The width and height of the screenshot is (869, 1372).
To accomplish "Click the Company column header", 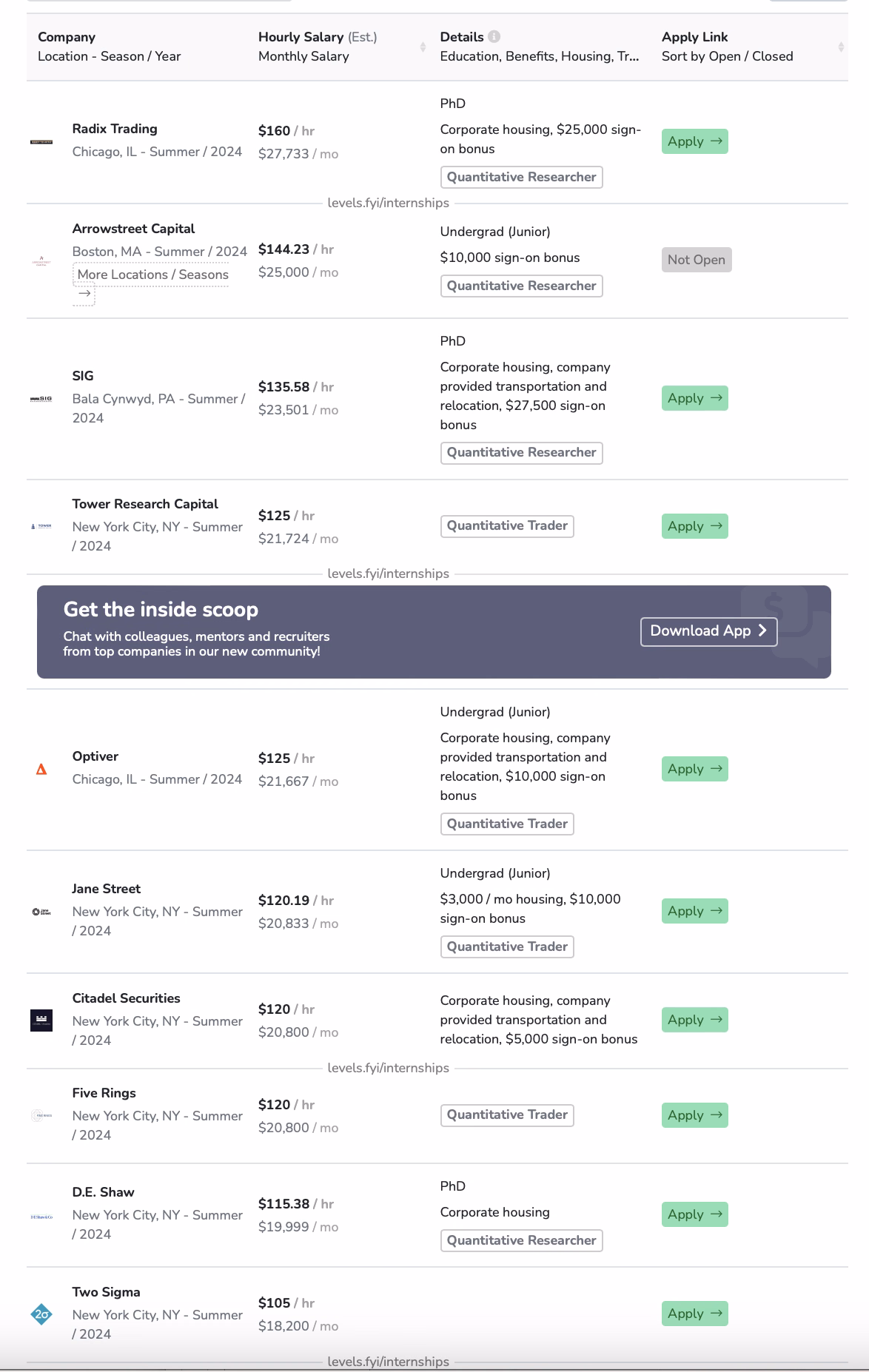I will (x=66, y=36).
